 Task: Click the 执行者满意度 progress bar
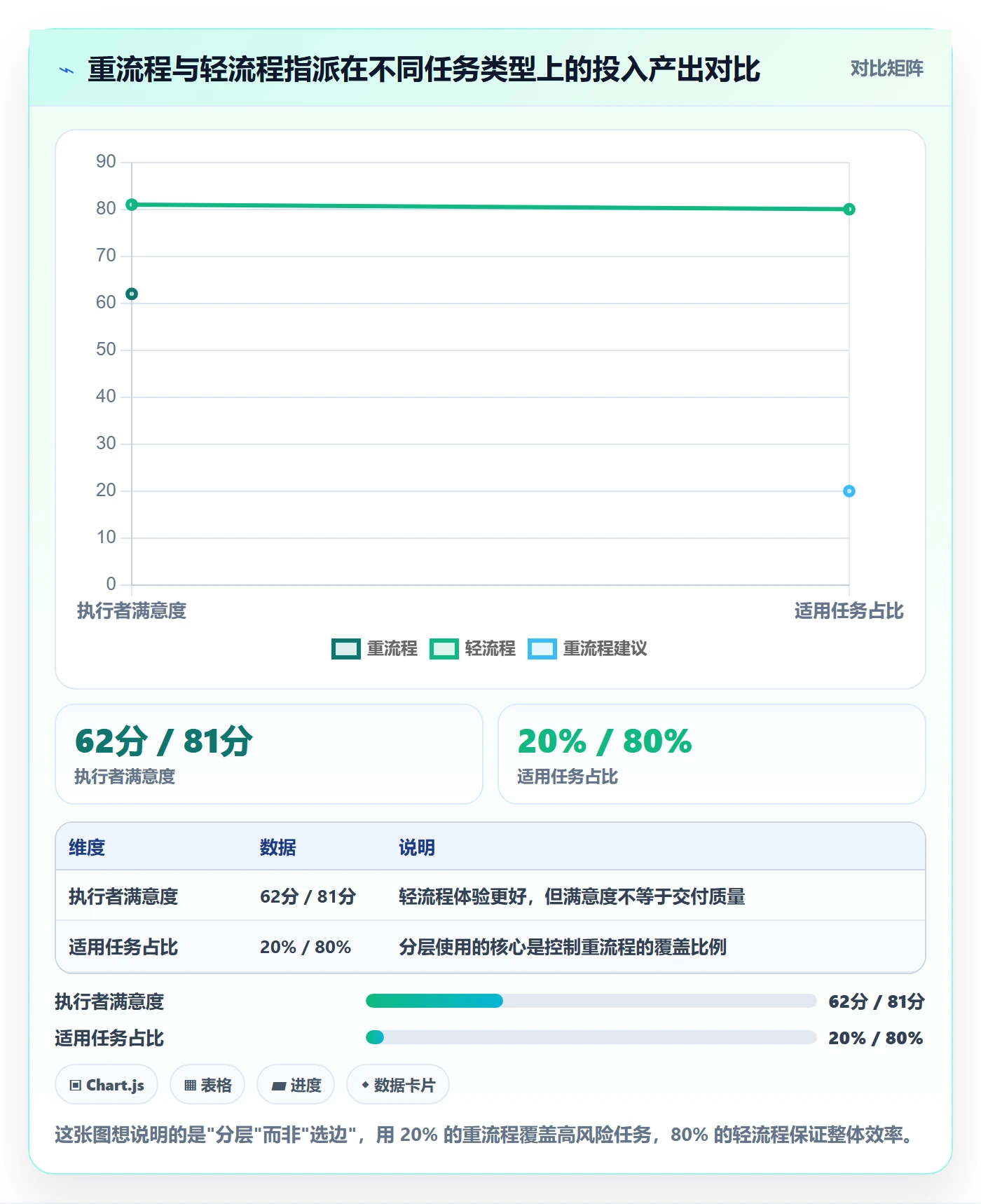[x=591, y=1001]
